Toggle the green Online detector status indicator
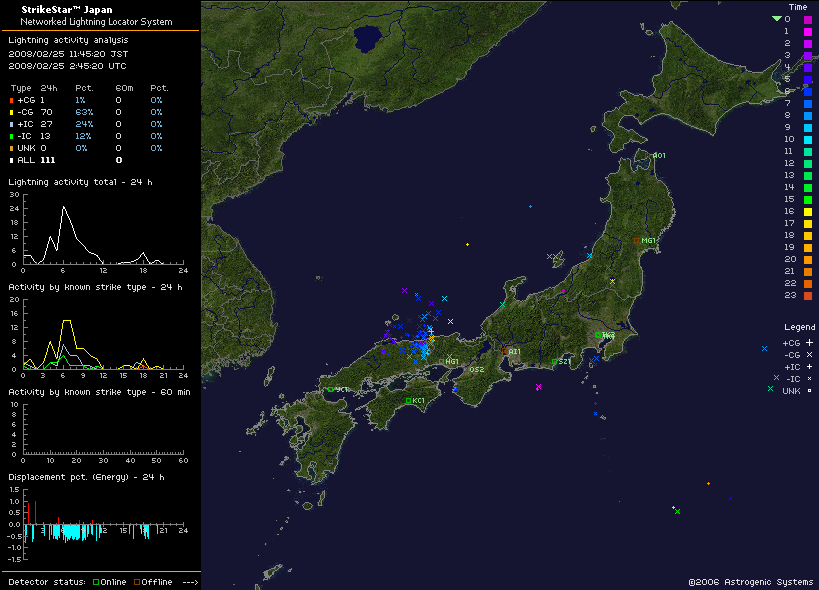The image size is (819, 590). (95, 581)
